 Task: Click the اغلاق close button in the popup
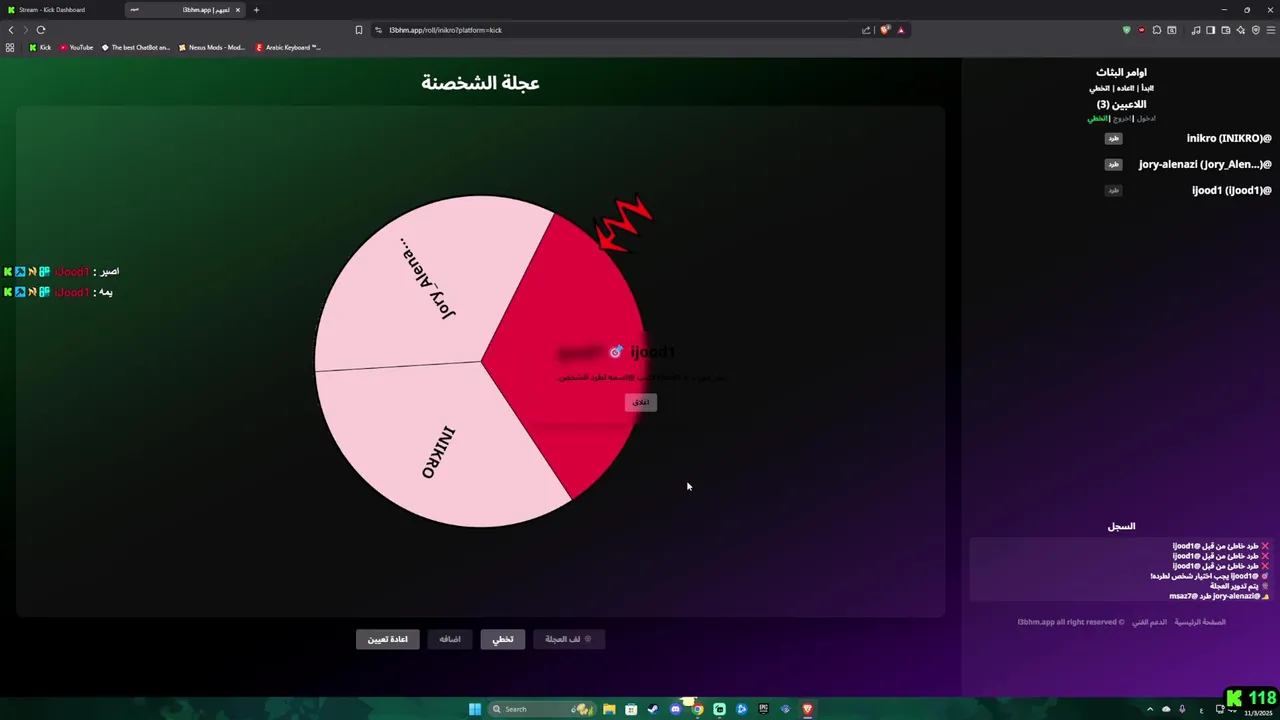pyautogui.click(x=640, y=402)
